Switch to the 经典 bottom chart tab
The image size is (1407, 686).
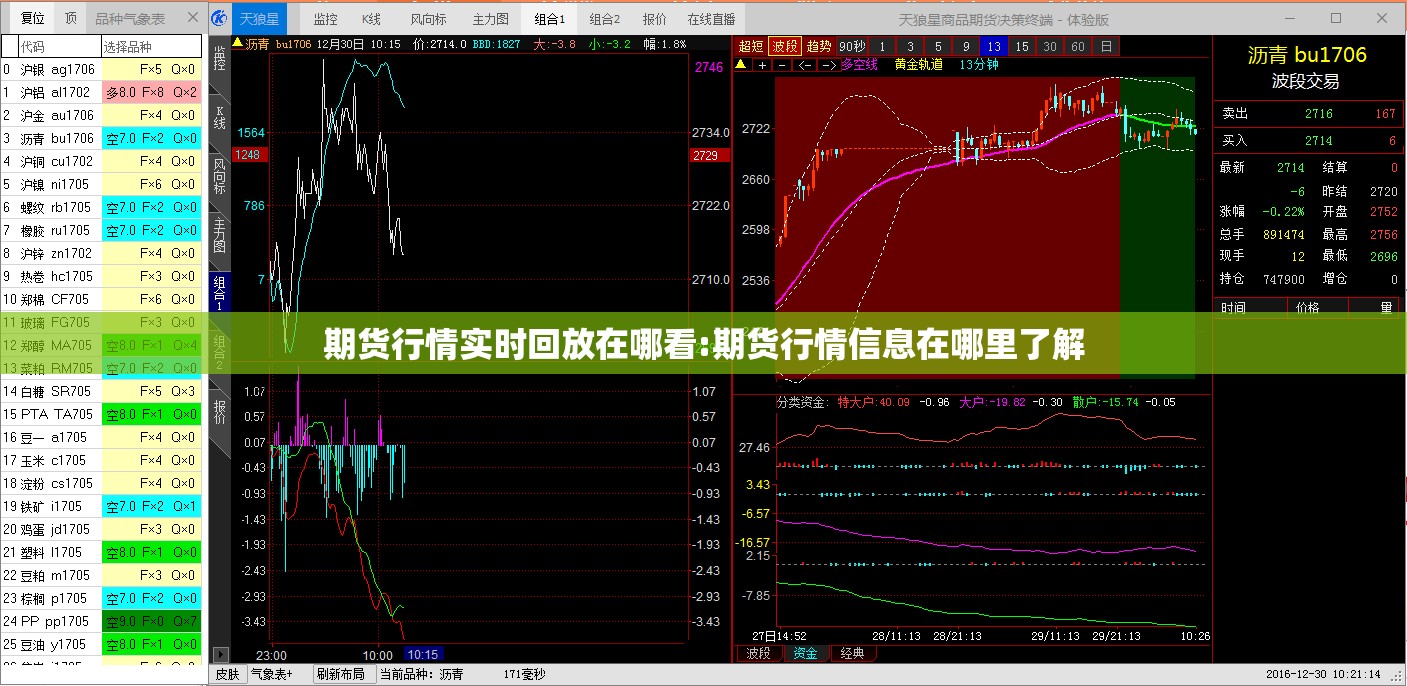(852, 653)
